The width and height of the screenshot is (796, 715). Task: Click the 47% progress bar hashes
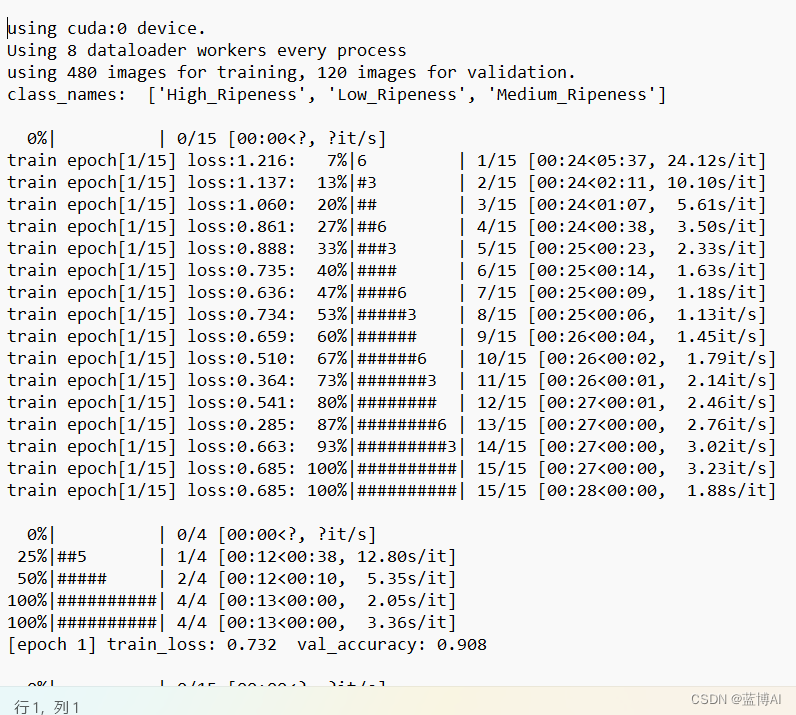click(x=382, y=293)
